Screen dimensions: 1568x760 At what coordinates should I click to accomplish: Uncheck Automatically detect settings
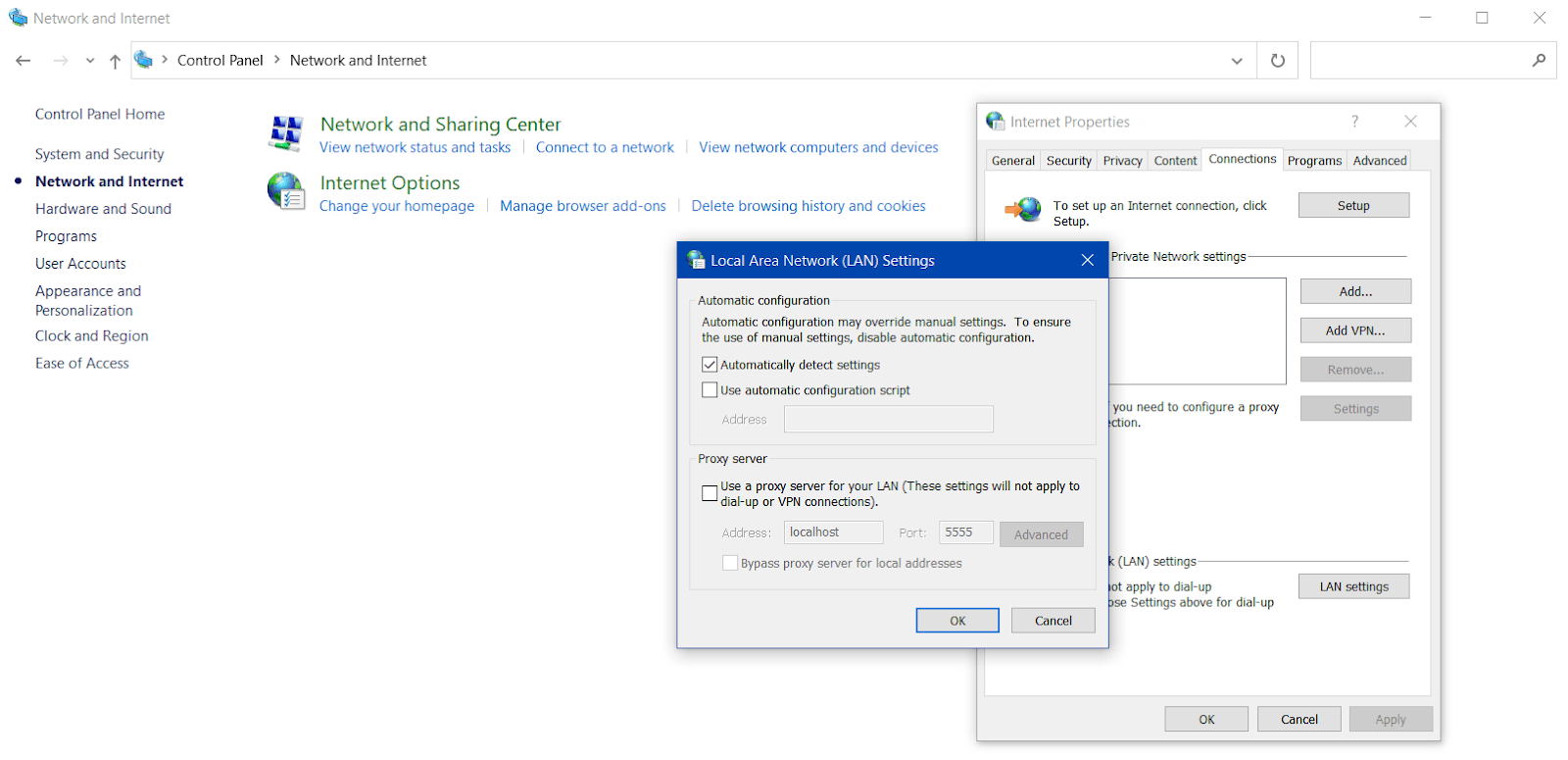(x=710, y=365)
